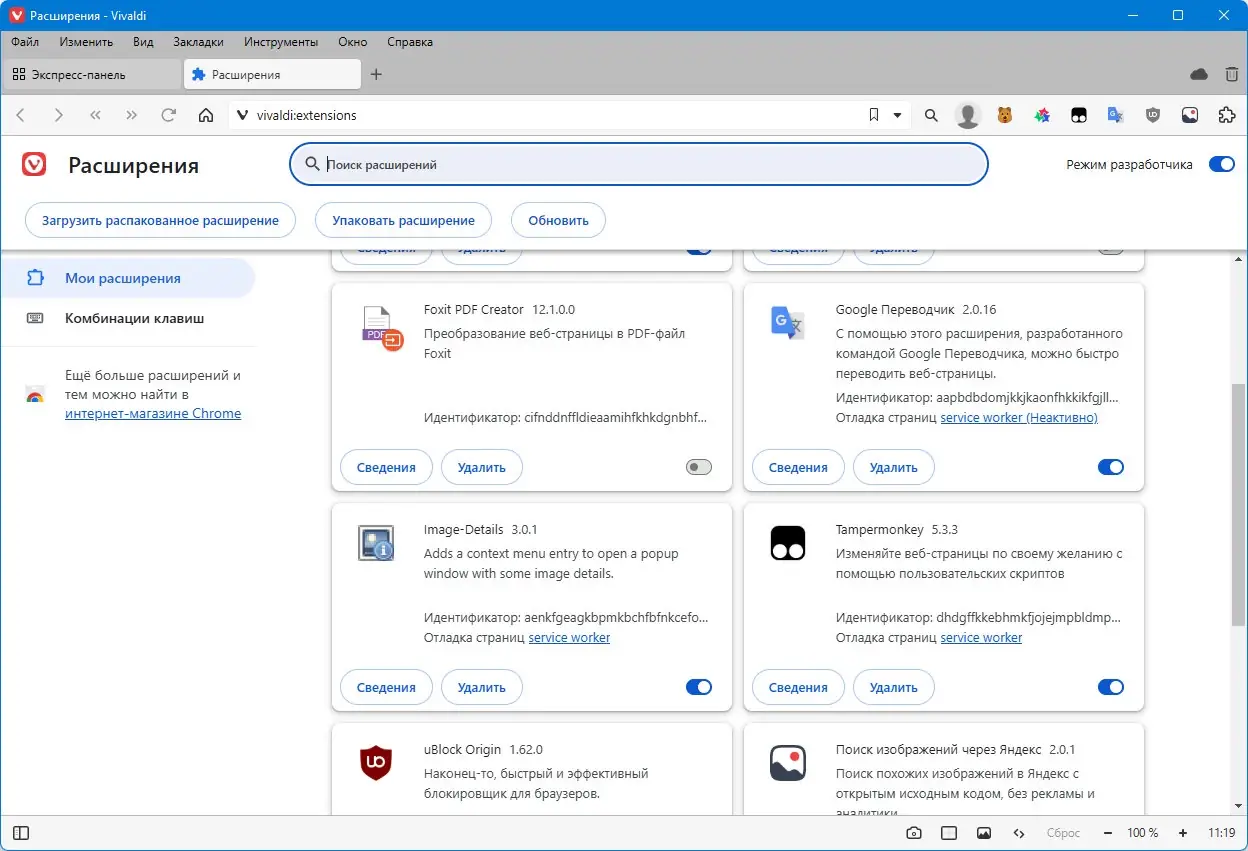Open the Инструменты menu
This screenshot has width=1248, height=851.
pos(280,42)
